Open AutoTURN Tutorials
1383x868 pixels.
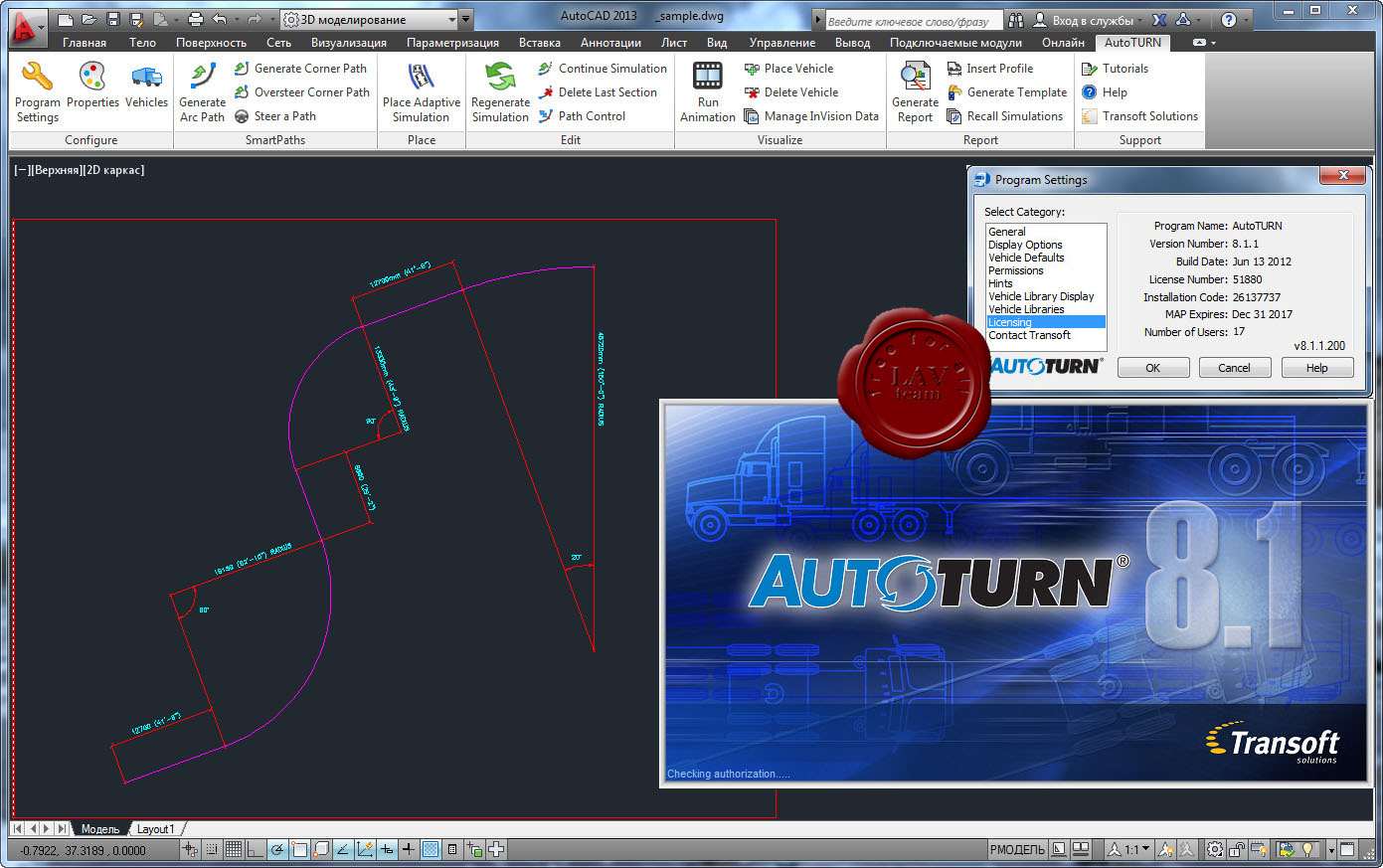pos(1115,69)
